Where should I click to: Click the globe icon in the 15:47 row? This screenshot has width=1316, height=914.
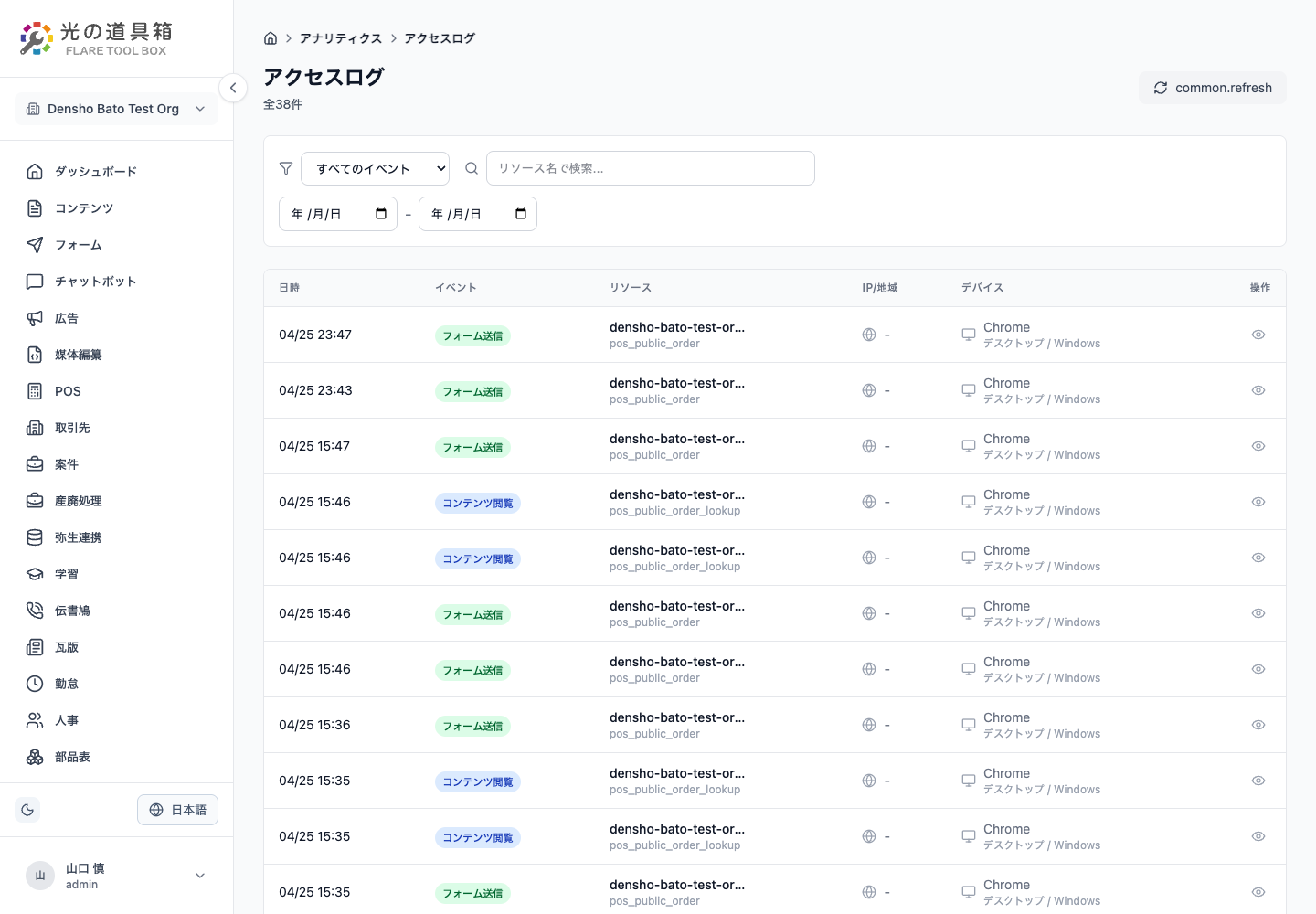coord(869,446)
